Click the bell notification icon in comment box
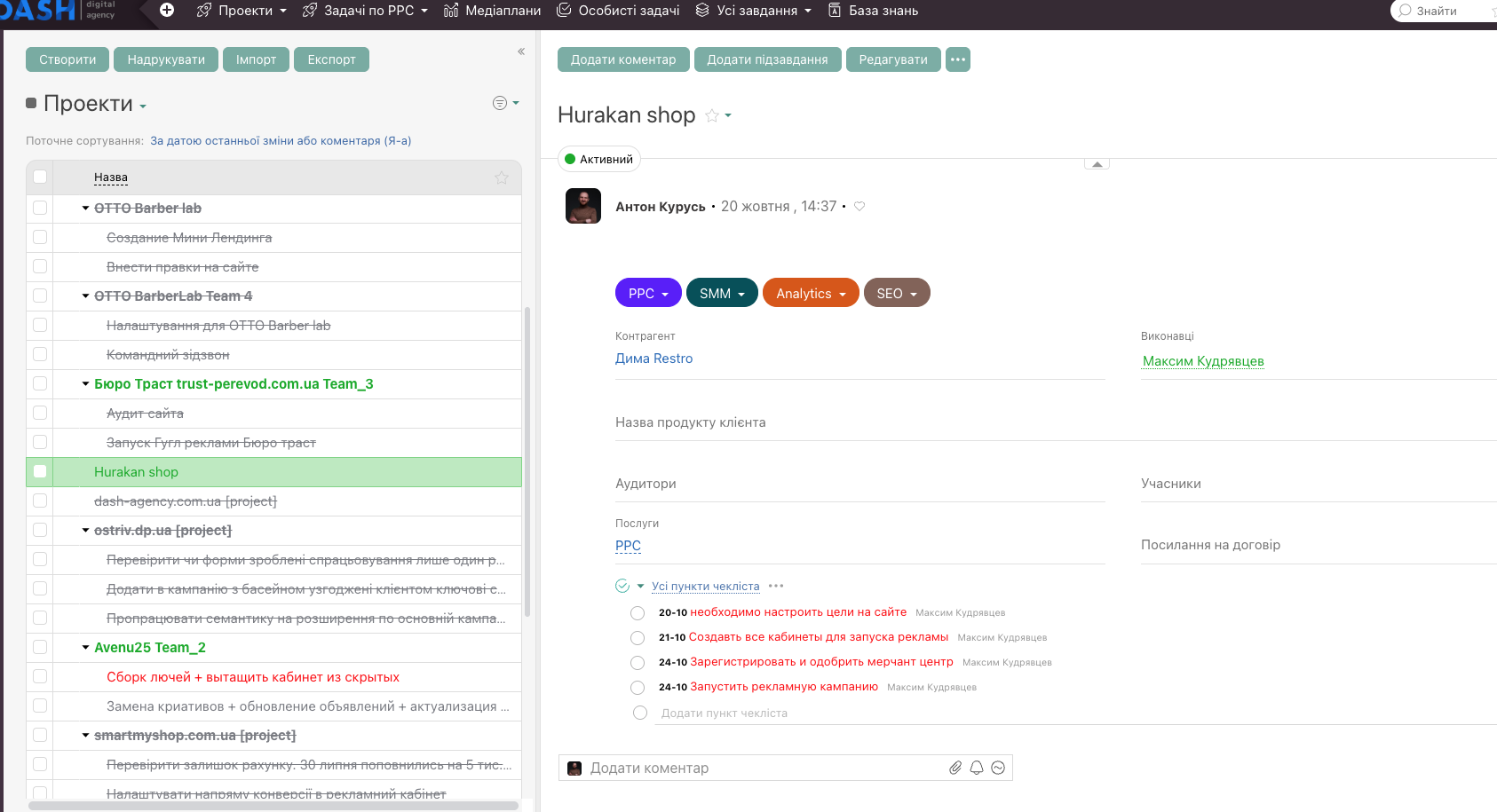 tap(977, 768)
